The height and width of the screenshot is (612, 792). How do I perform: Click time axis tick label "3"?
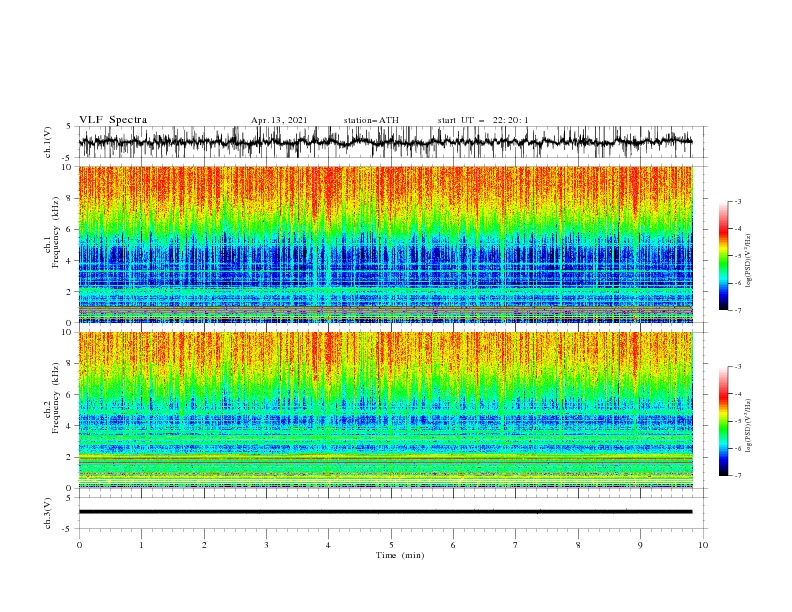coord(266,545)
